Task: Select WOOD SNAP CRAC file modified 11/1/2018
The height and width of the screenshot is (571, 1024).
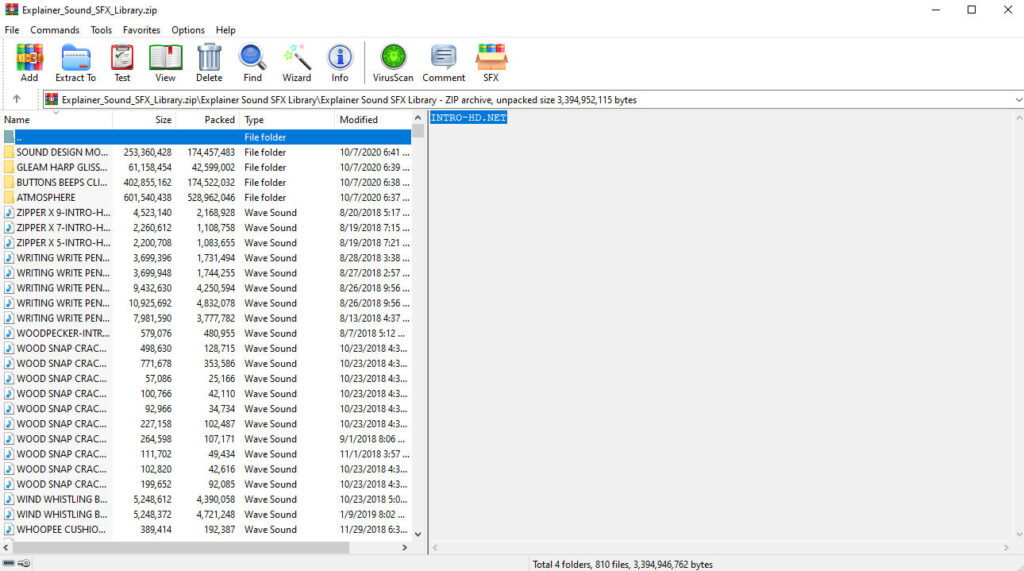Action: [x=206, y=454]
